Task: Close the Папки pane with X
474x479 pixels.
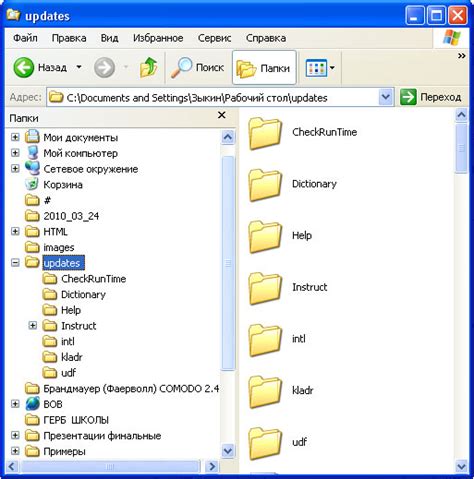Action: point(221,115)
